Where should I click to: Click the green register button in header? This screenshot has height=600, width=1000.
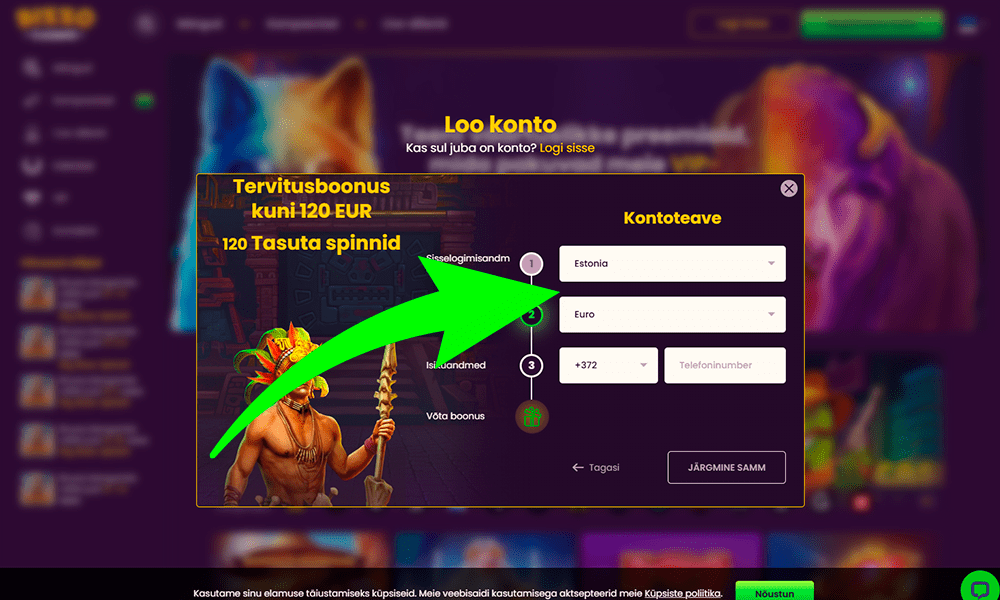click(872, 24)
